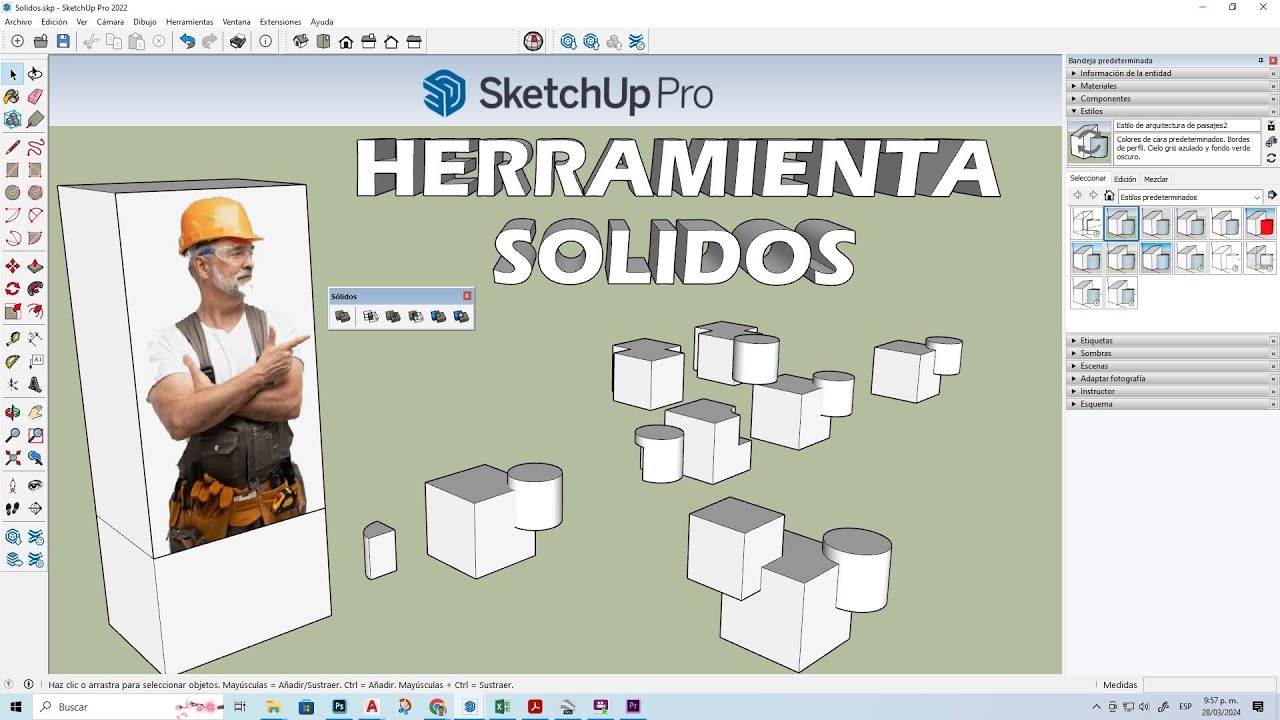Select the Seleccionar styles tab
The height and width of the screenshot is (720, 1280).
tap(1088, 179)
